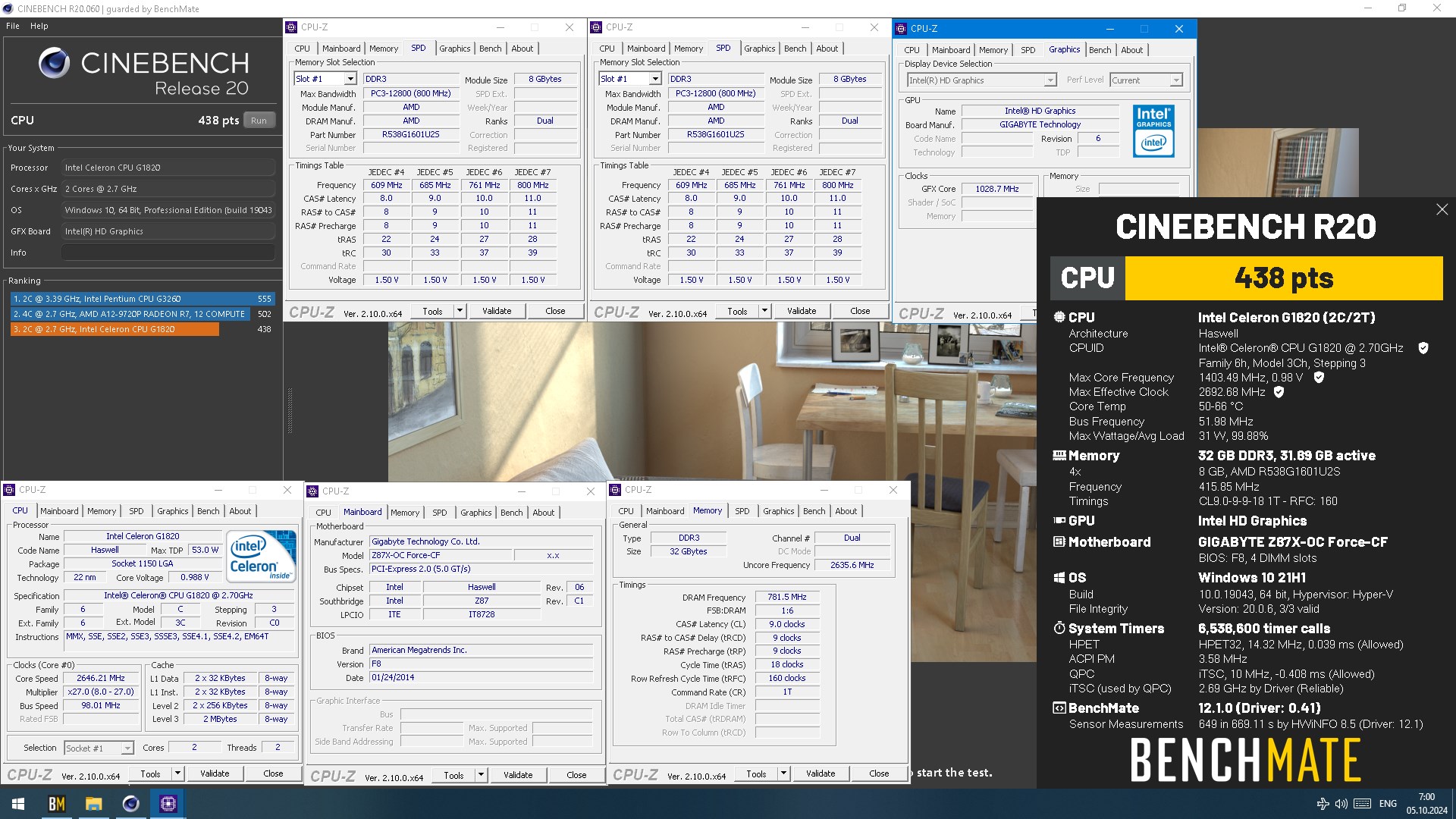The width and height of the screenshot is (1456, 819).
Task: Expand Tools arrow in Mainboard window
Action: click(481, 775)
